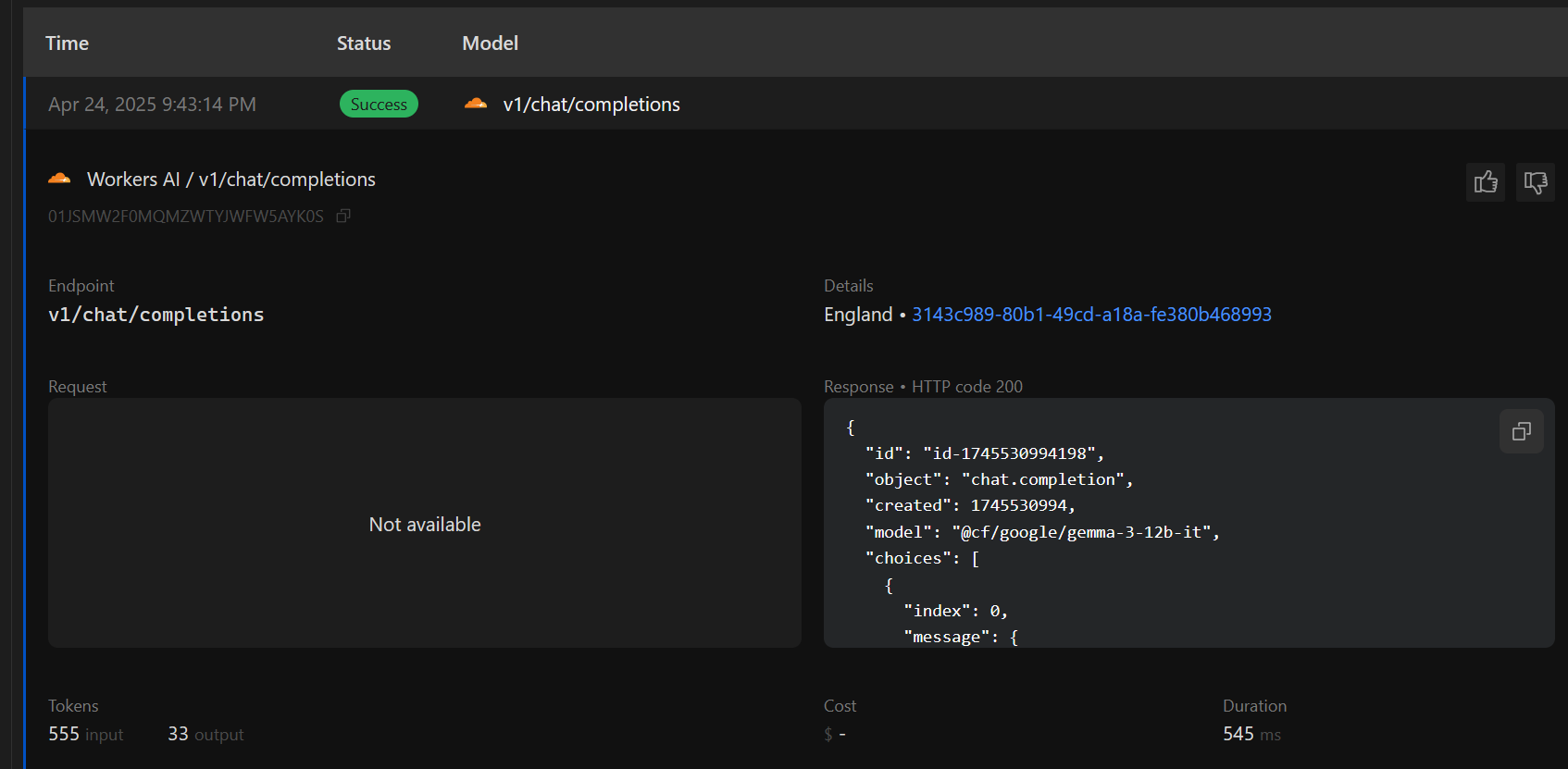The image size is (1568, 769).
Task: Click the 555 input tokens value
Action: tap(64, 734)
